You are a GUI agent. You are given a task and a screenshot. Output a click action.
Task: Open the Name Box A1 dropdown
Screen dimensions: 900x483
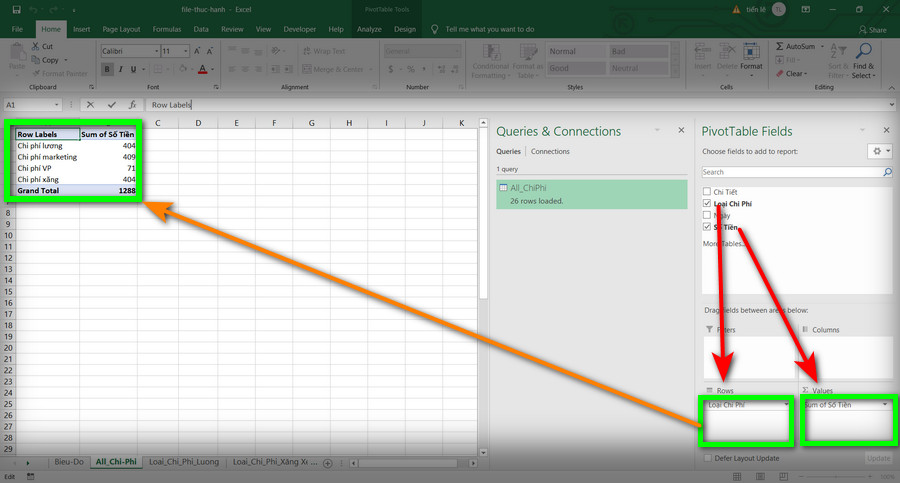point(56,105)
